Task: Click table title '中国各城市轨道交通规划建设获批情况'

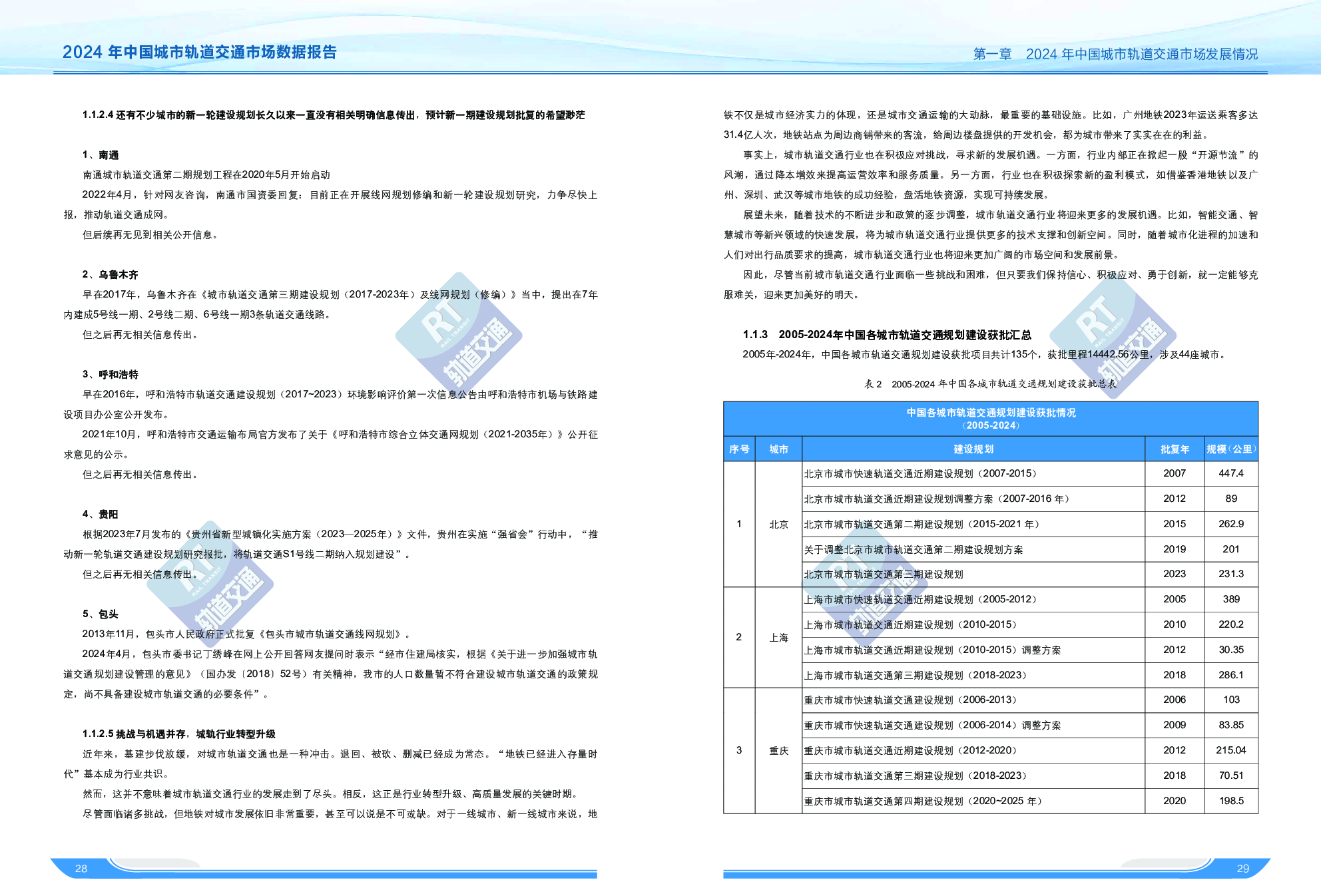Action: [x=991, y=413]
